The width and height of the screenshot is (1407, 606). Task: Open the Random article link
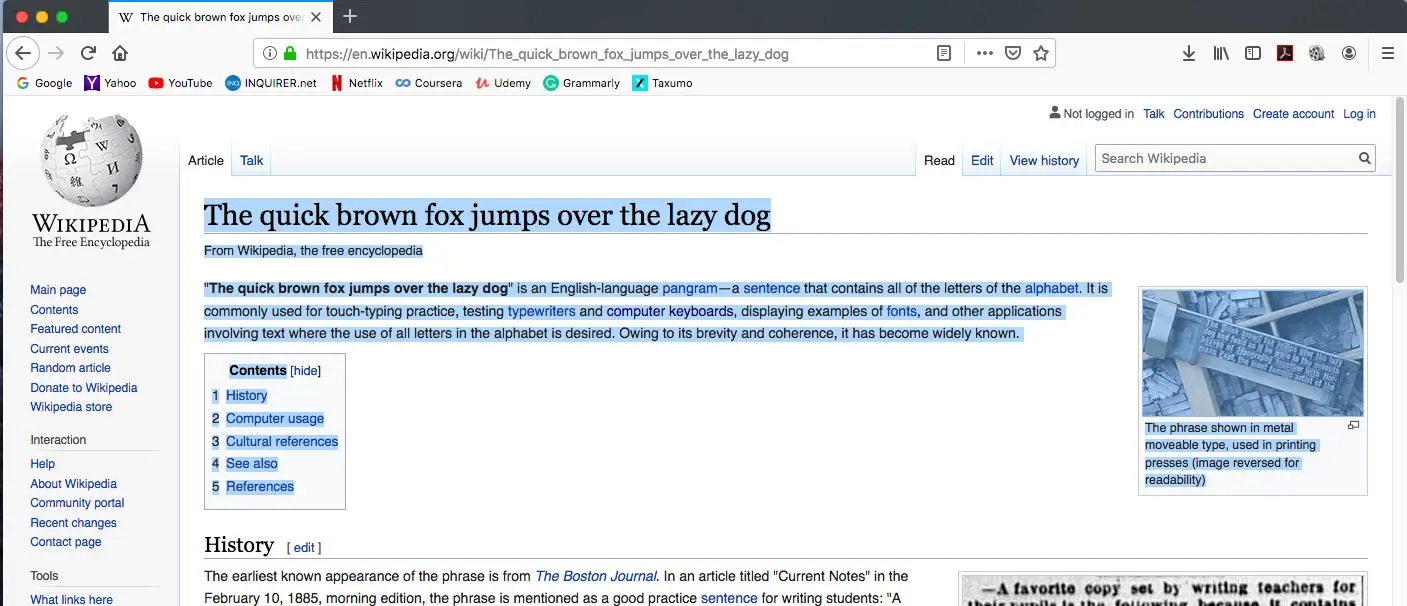point(70,367)
